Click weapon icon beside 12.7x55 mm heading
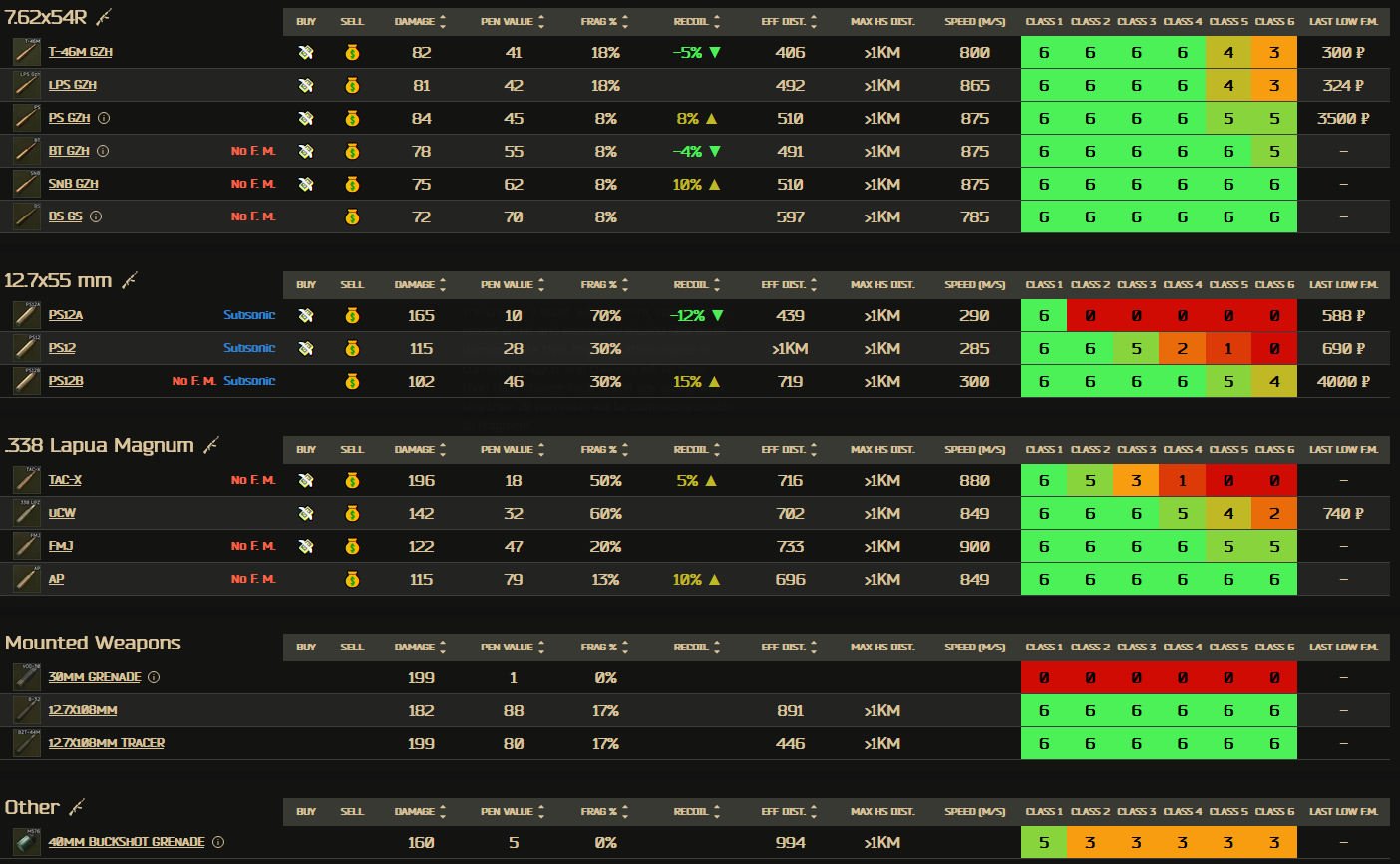The image size is (1400, 864). click(129, 280)
